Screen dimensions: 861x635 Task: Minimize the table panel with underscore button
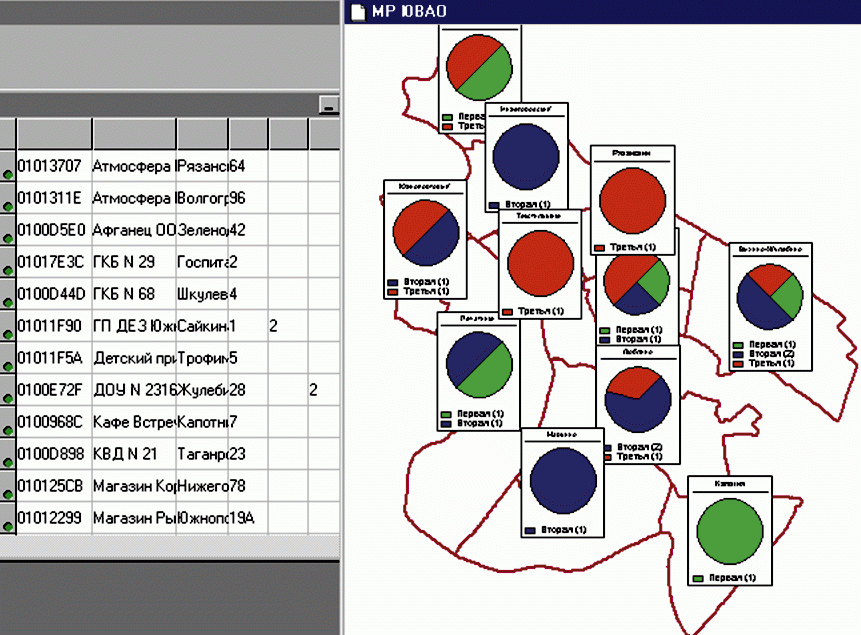(x=328, y=105)
